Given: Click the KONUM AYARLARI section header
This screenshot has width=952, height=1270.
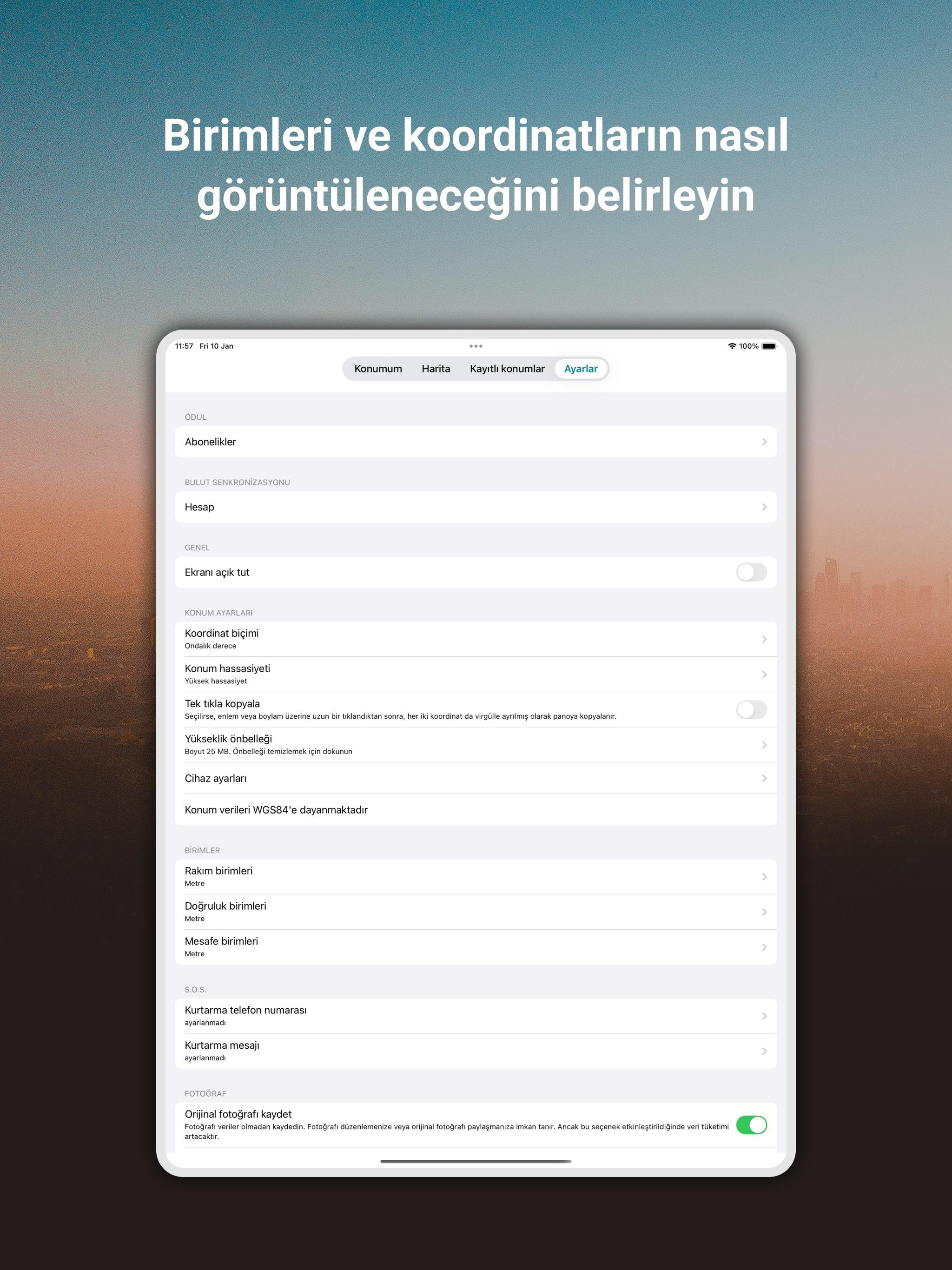Looking at the screenshot, I should 218,613.
